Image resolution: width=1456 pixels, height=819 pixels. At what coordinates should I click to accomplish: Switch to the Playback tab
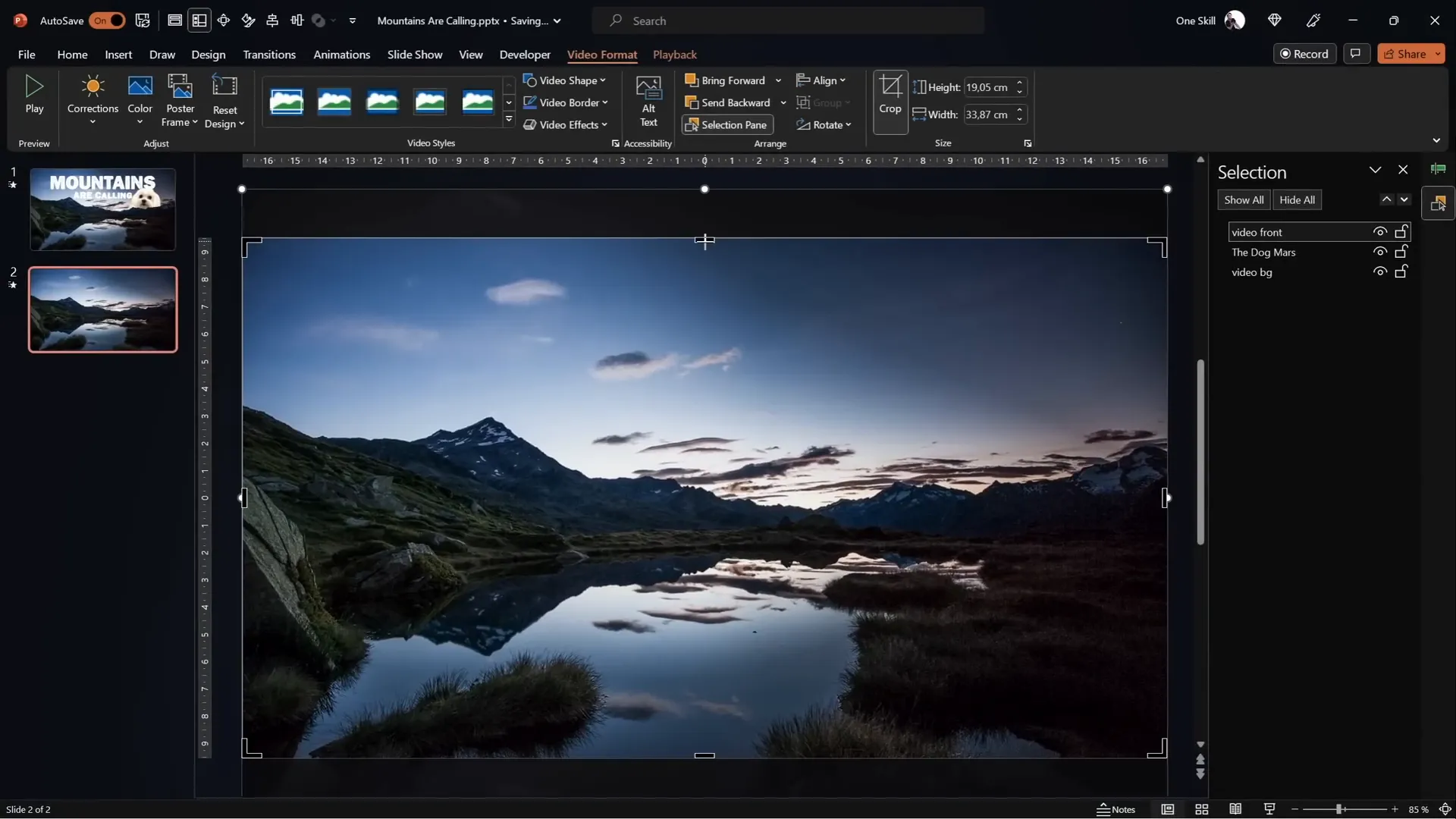coord(675,55)
